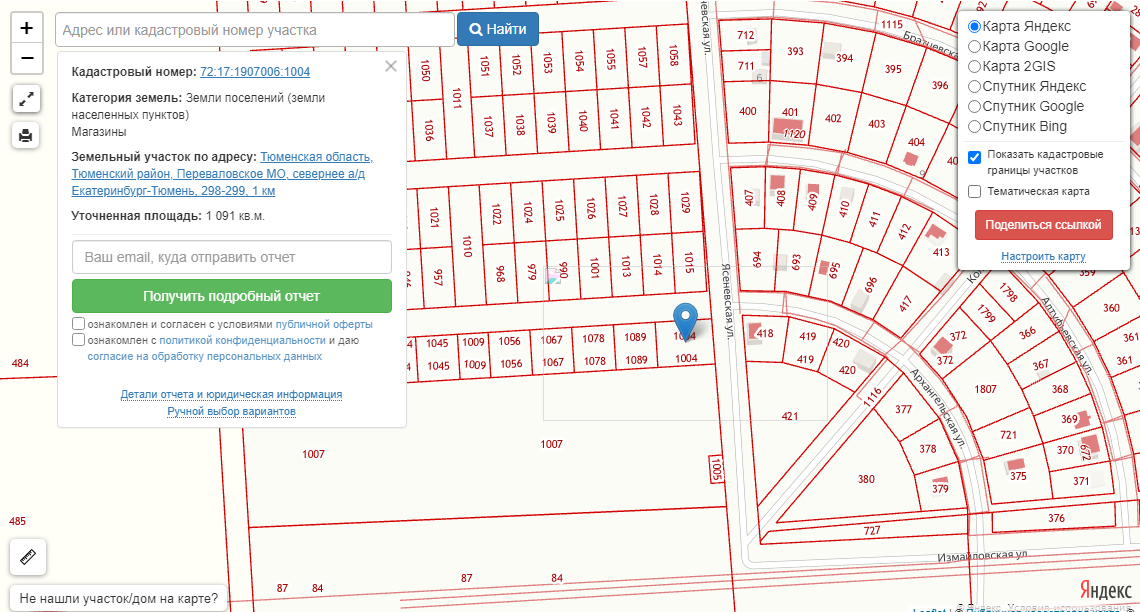Select parcel 403 on the map
This screenshot has height=612, width=1140.
tap(877, 124)
